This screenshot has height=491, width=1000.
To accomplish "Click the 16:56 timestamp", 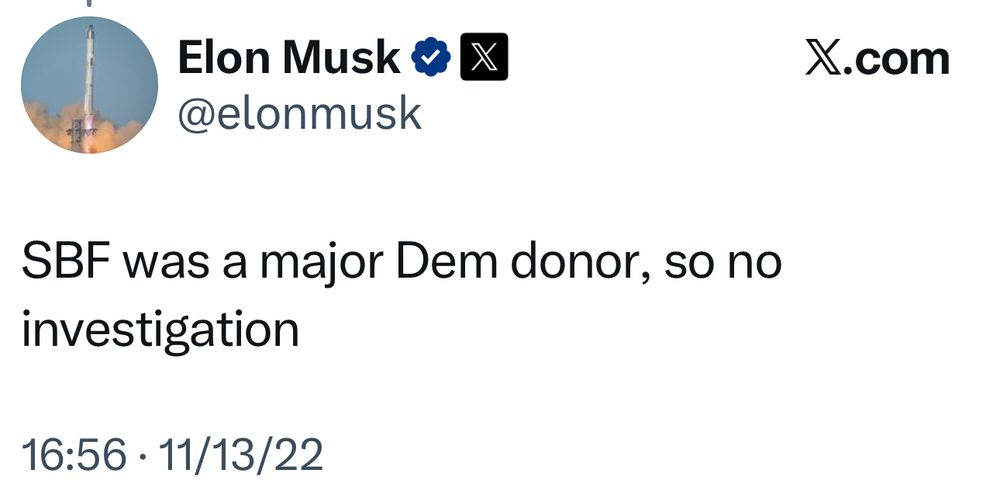I will 72,455.
